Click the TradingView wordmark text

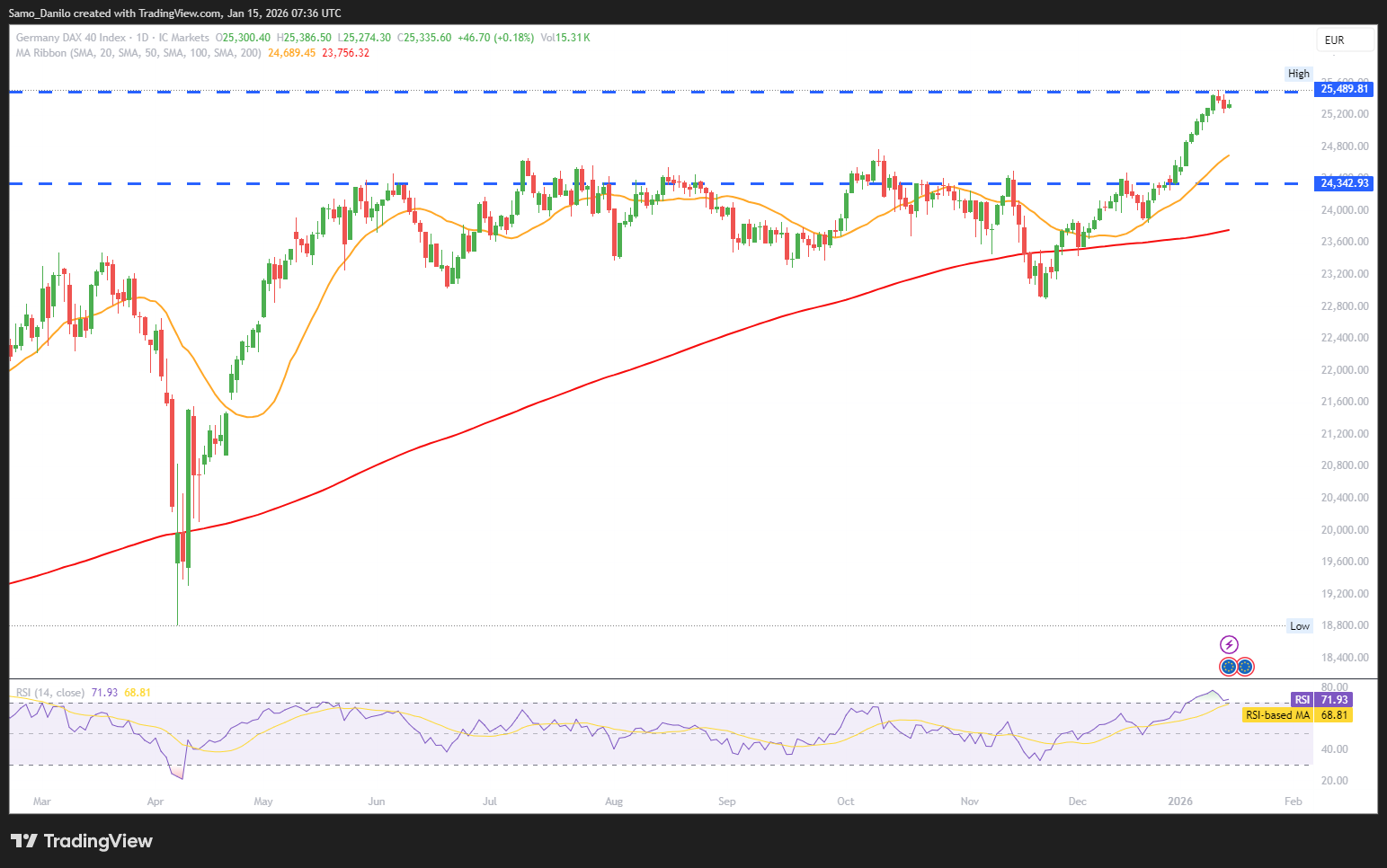click(98, 841)
